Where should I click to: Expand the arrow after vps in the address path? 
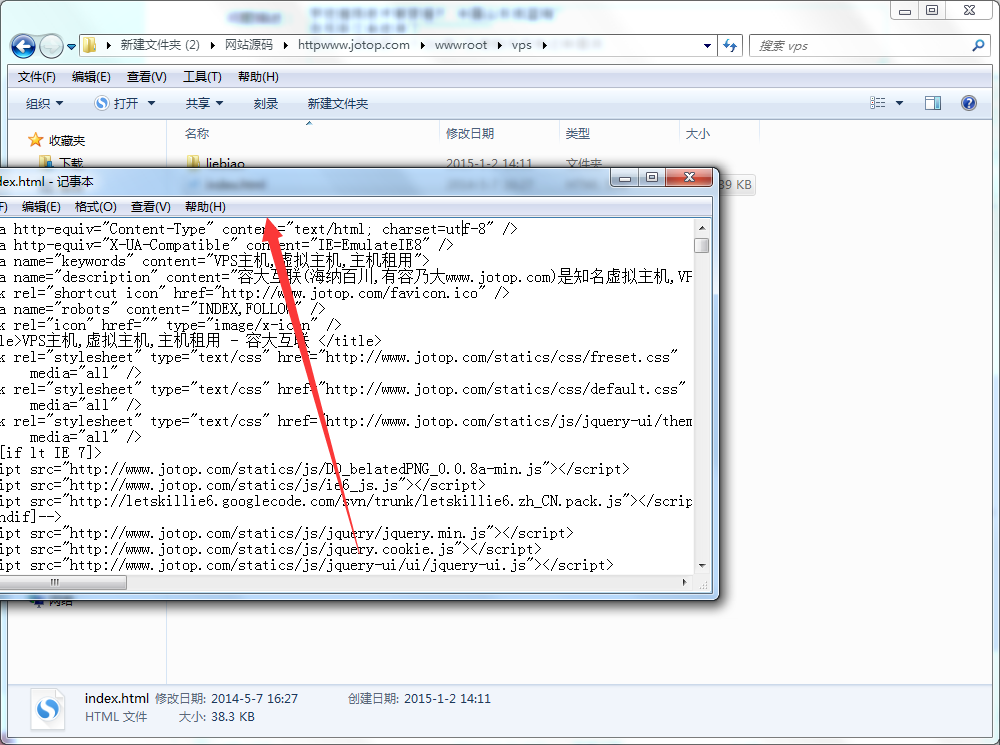click(x=545, y=45)
